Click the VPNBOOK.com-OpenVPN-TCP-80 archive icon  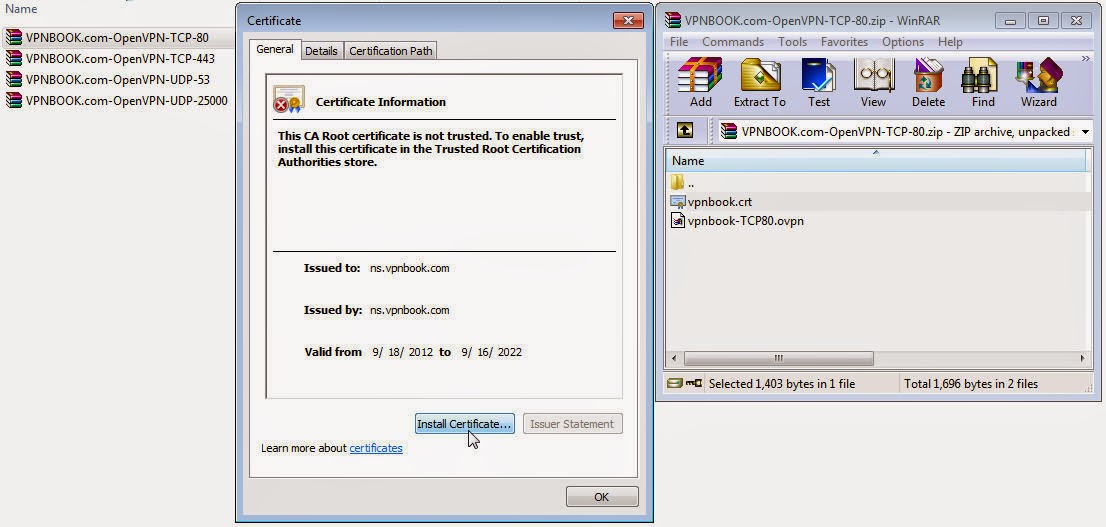click(13, 37)
